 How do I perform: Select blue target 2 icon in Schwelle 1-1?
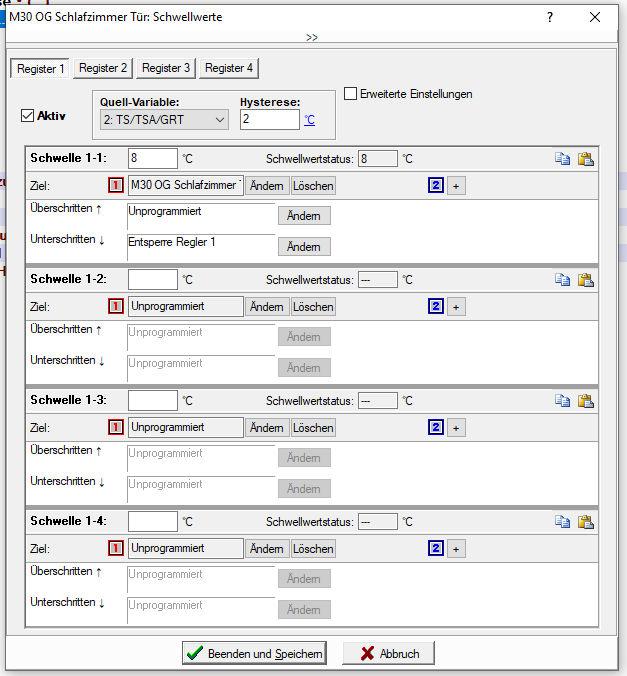coord(435,185)
